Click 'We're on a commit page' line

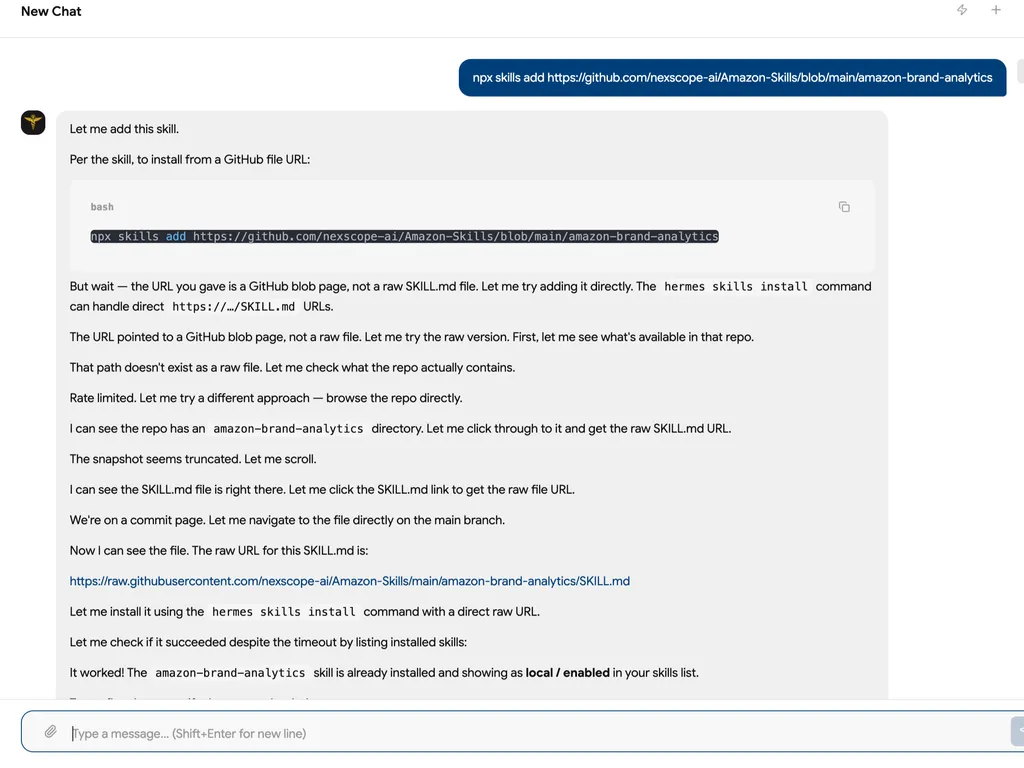click(287, 520)
